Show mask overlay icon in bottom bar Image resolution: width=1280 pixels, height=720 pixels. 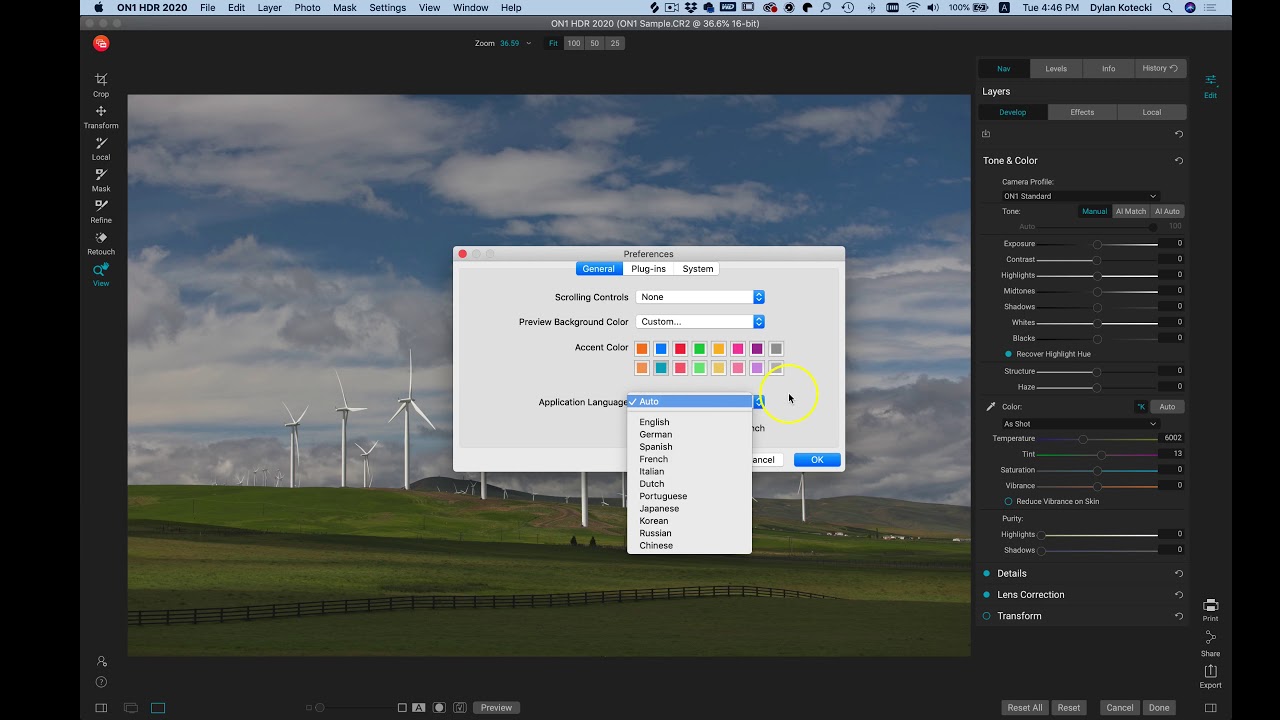point(439,708)
